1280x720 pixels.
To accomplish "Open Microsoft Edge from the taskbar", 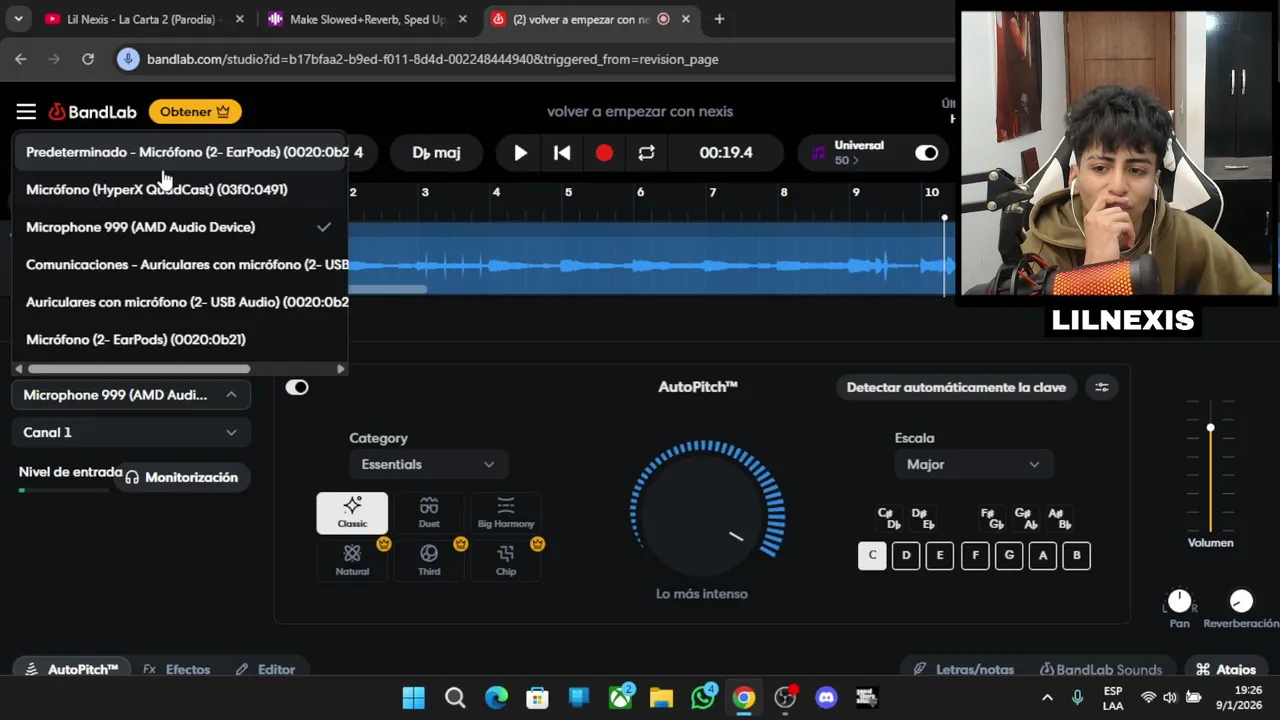I will pos(496,697).
